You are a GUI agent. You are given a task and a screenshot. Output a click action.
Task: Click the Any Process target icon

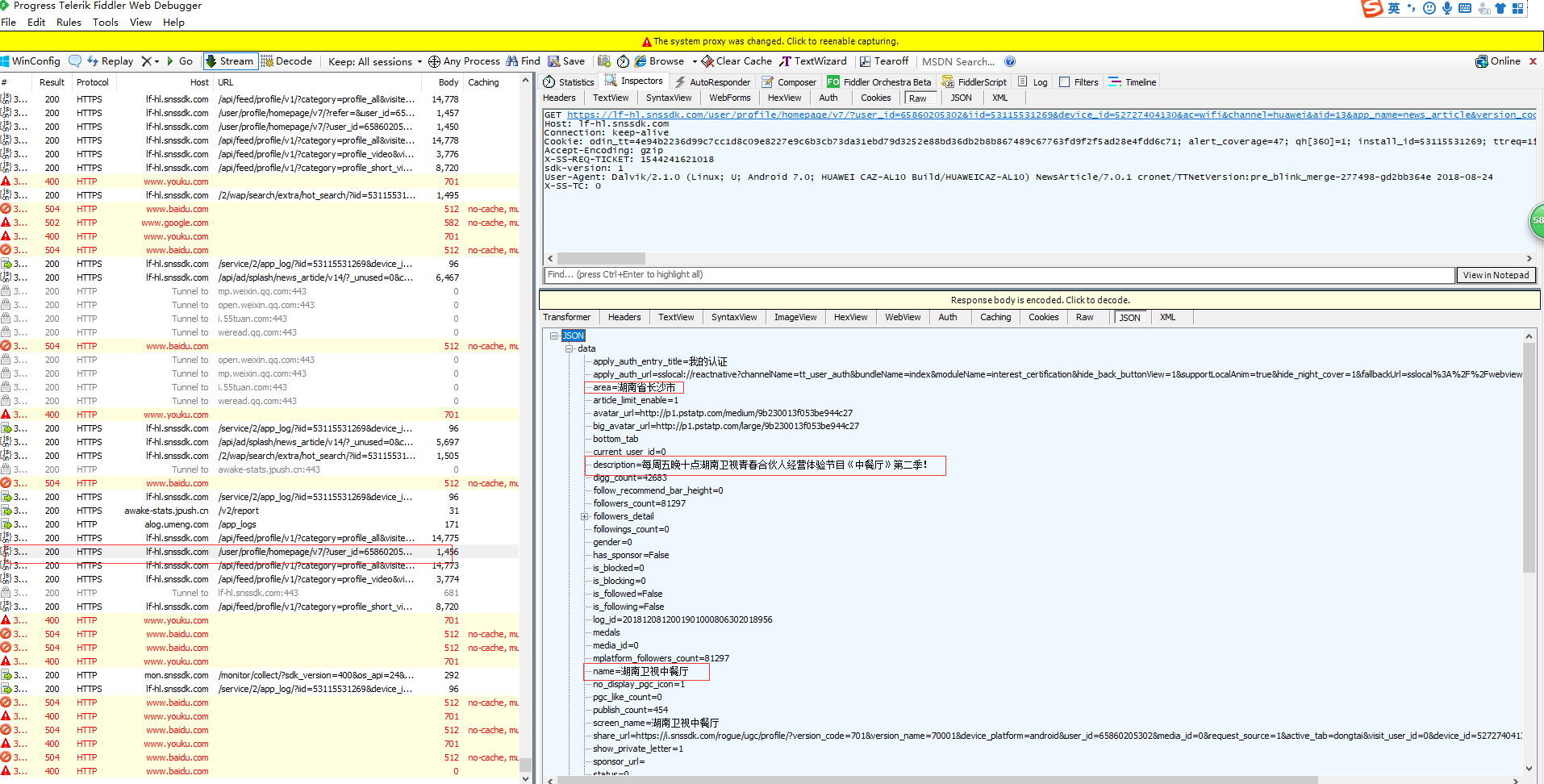point(434,61)
